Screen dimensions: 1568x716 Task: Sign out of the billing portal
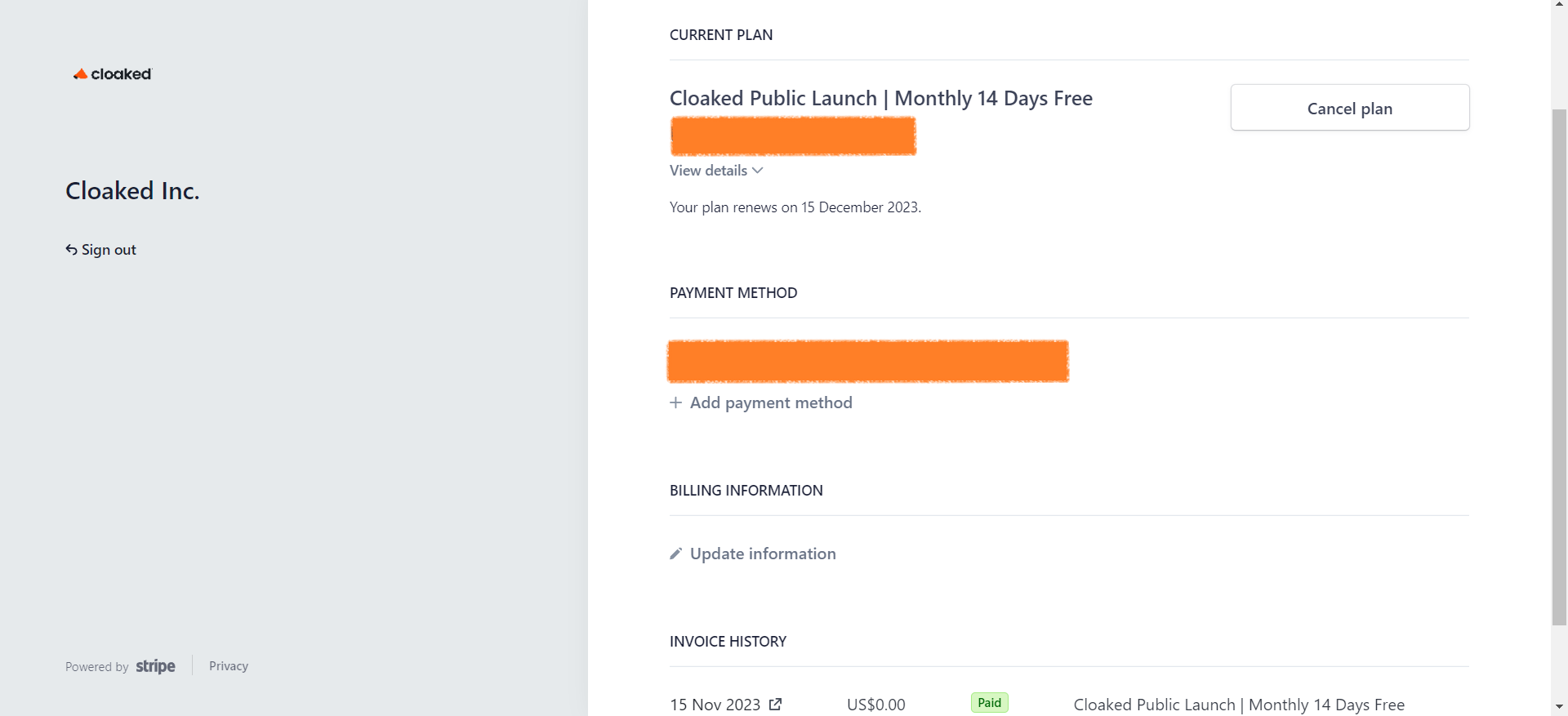(x=101, y=250)
